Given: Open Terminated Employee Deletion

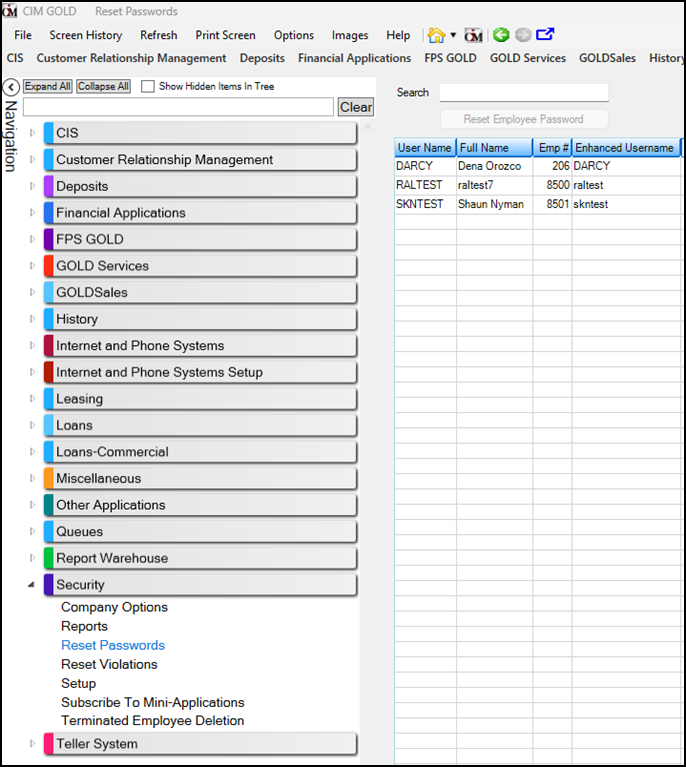Looking at the screenshot, I should point(152,721).
